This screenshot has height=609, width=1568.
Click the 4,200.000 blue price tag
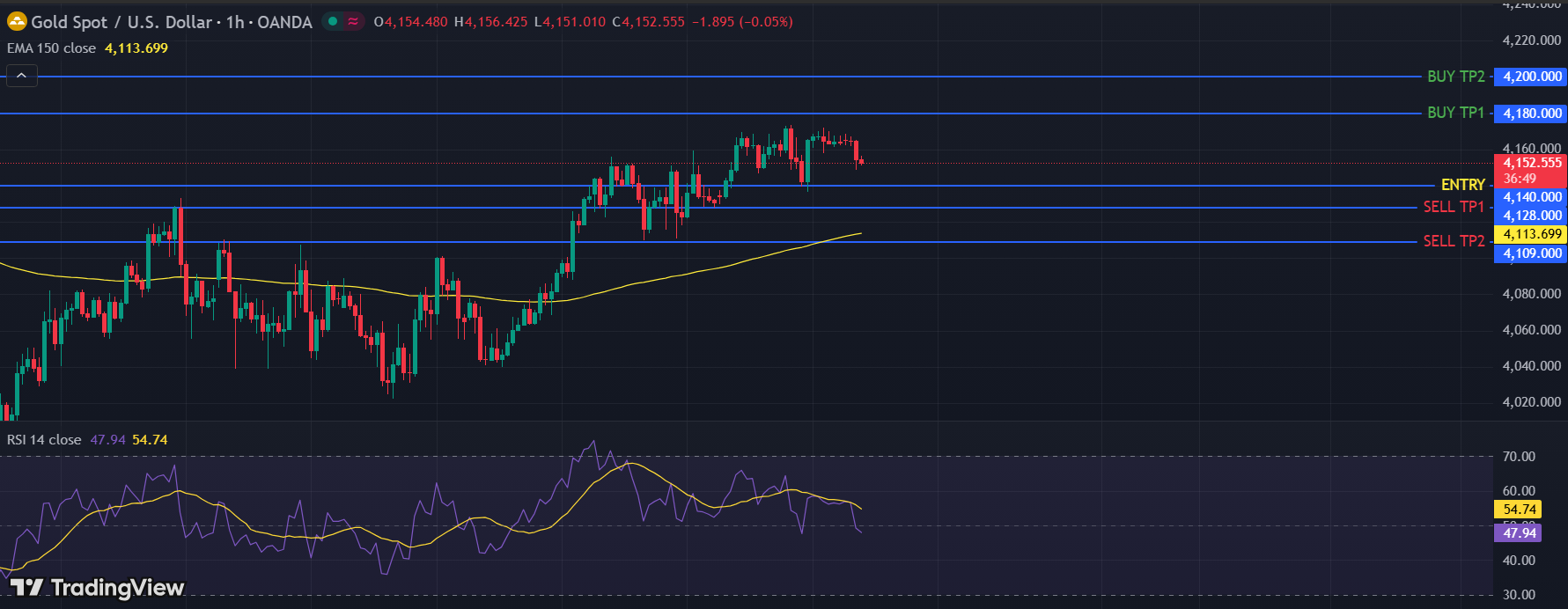point(1532,77)
